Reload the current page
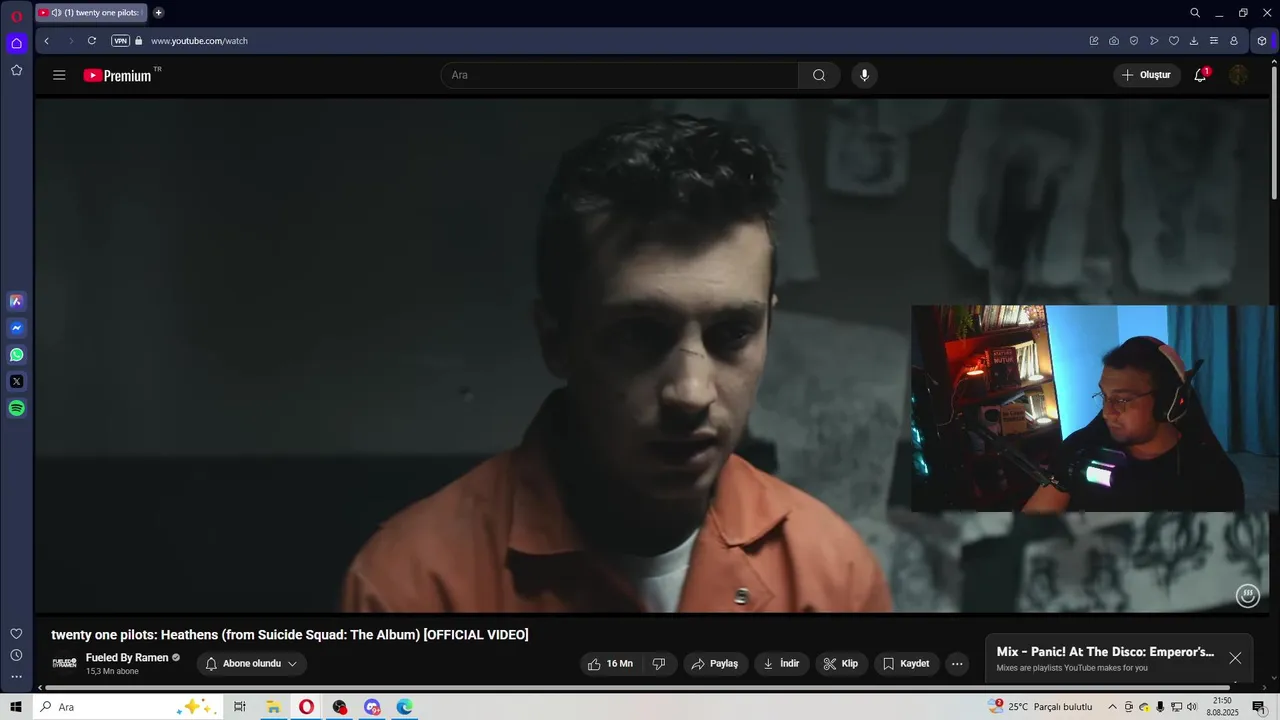This screenshot has height=720, width=1280. click(x=92, y=41)
